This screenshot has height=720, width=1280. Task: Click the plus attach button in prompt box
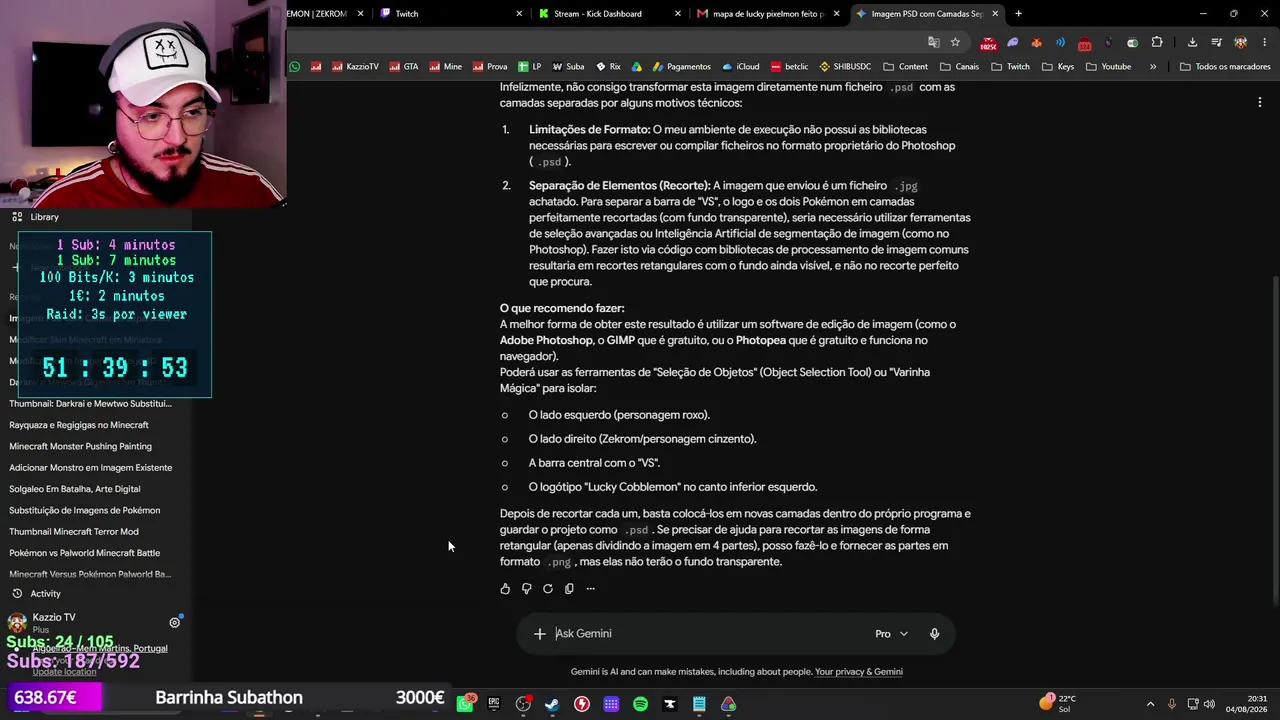pyautogui.click(x=539, y=634)
